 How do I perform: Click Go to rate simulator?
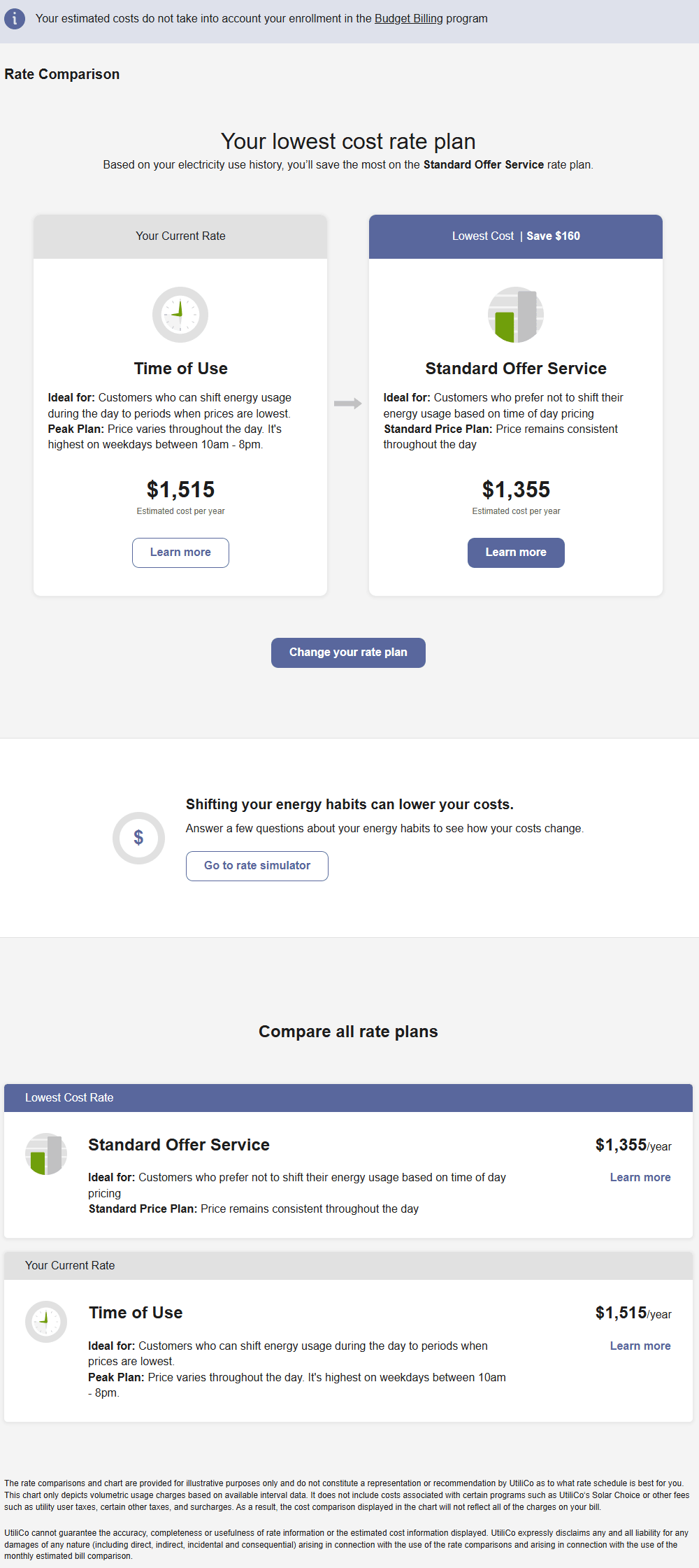257,866
